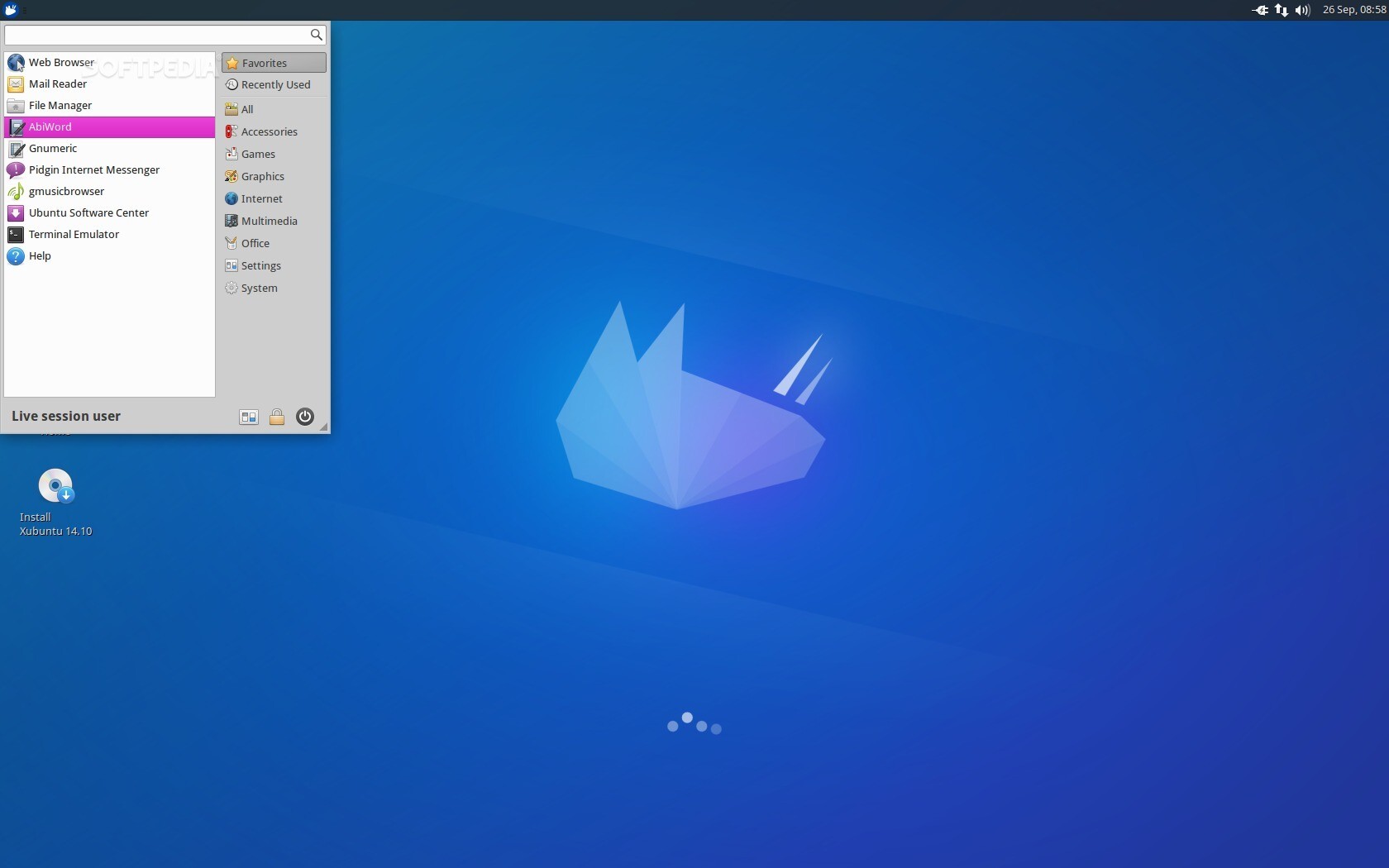
Task: Start Pidgin Internet Messenger
Action: tap(93, 169)
